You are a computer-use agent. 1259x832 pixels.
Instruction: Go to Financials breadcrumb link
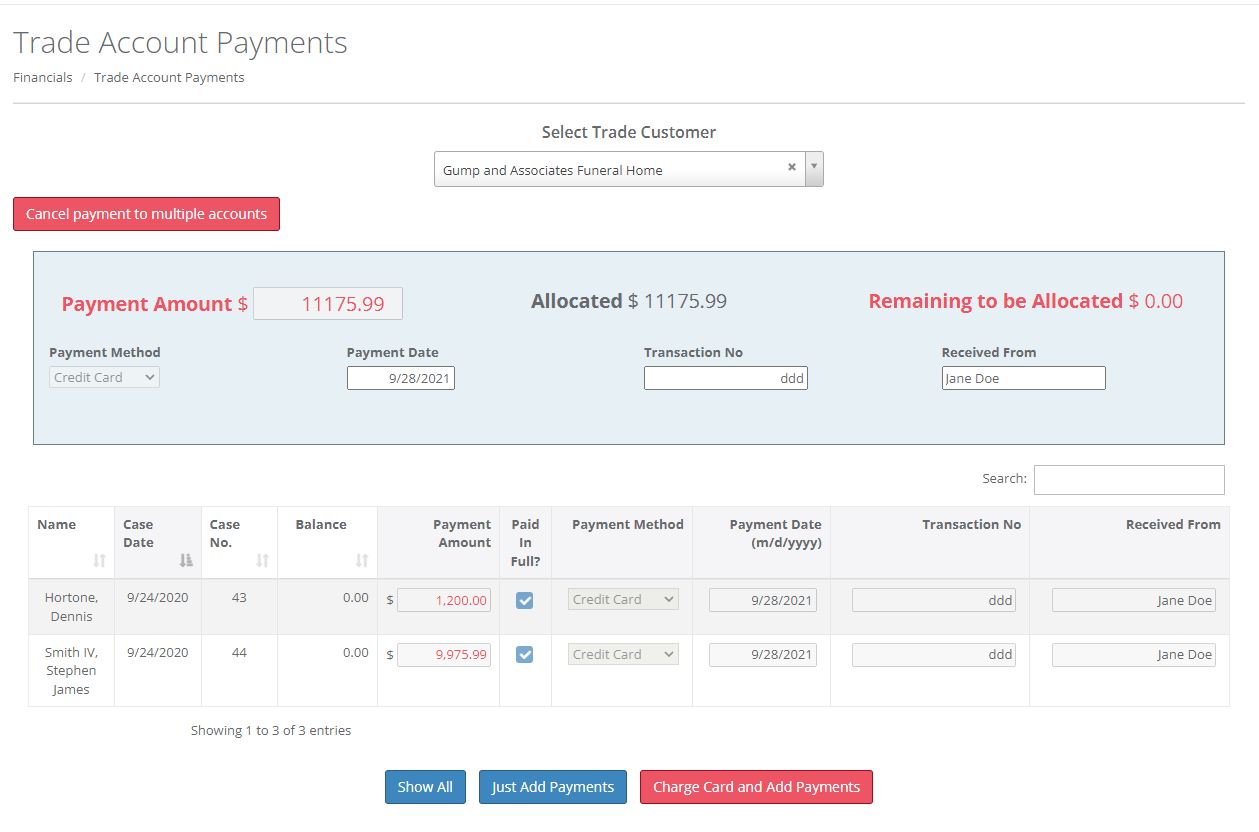click(x=43, y=78)
